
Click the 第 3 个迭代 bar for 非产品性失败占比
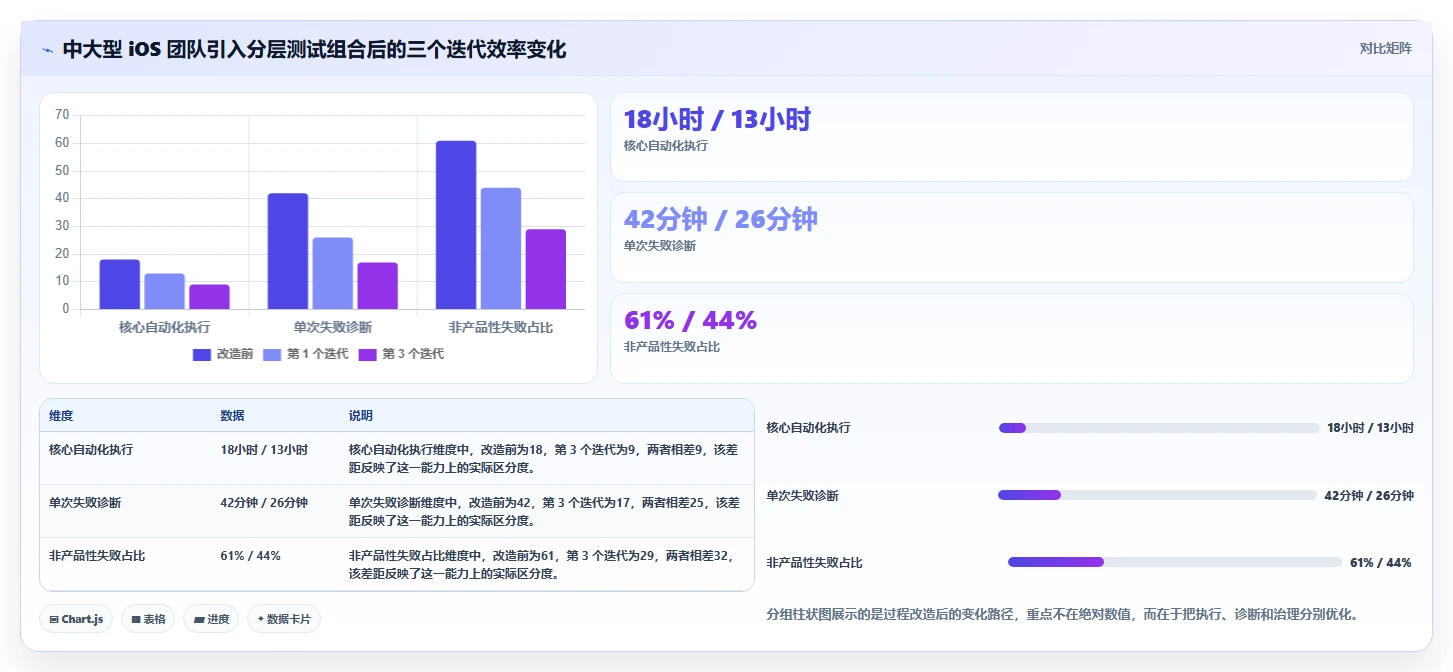click(x=546, y=269)
